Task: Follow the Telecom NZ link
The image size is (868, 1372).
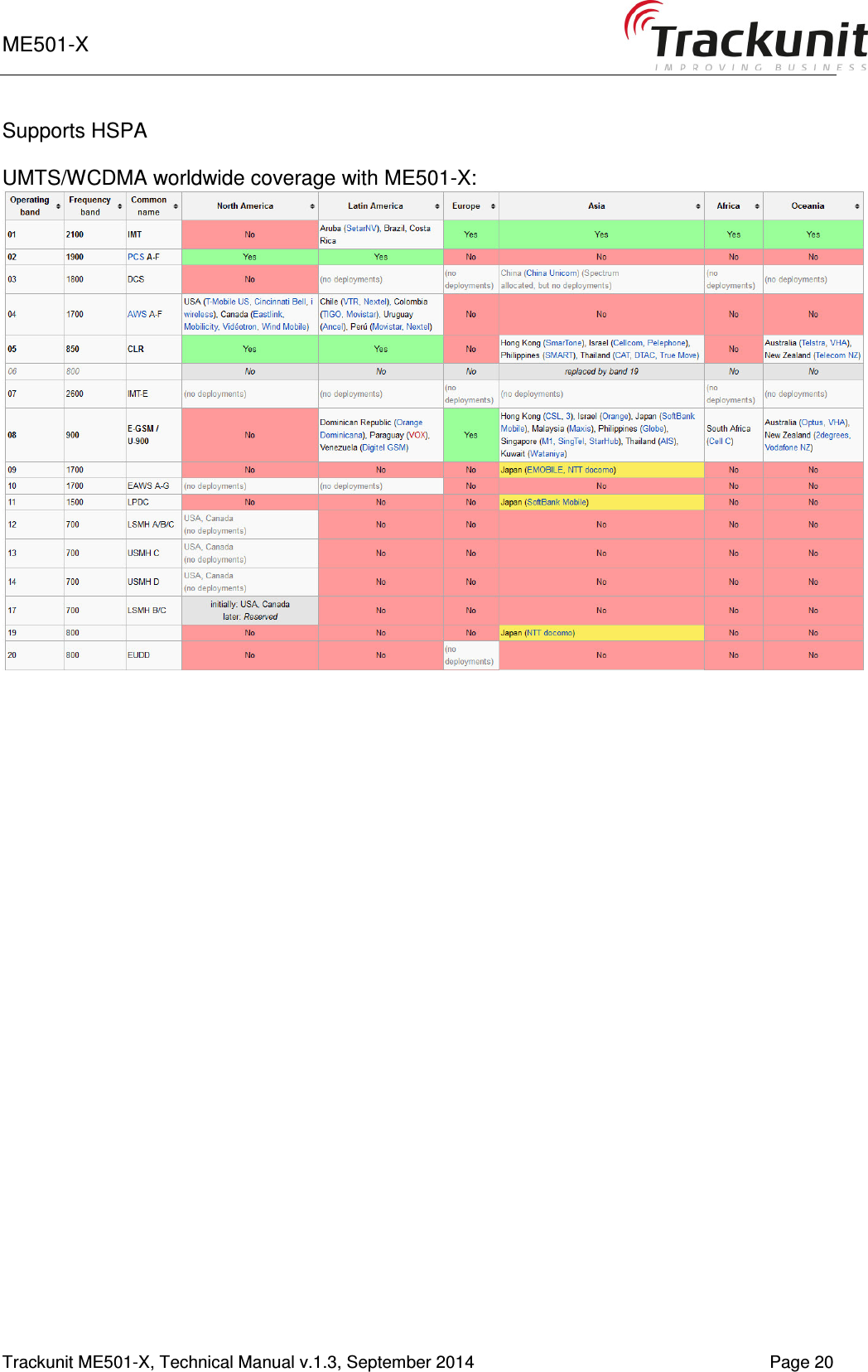Action: click(837, 355)
